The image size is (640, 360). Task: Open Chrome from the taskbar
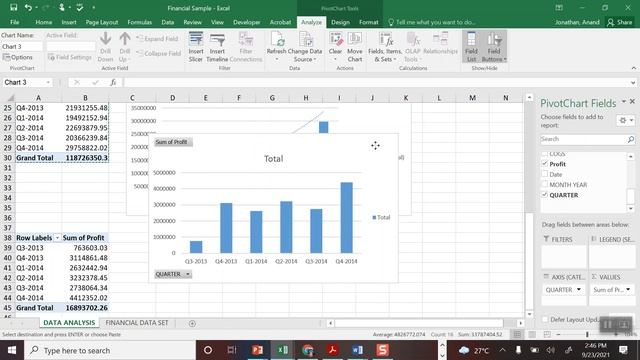pyautogui.click(x=308, y=350)
